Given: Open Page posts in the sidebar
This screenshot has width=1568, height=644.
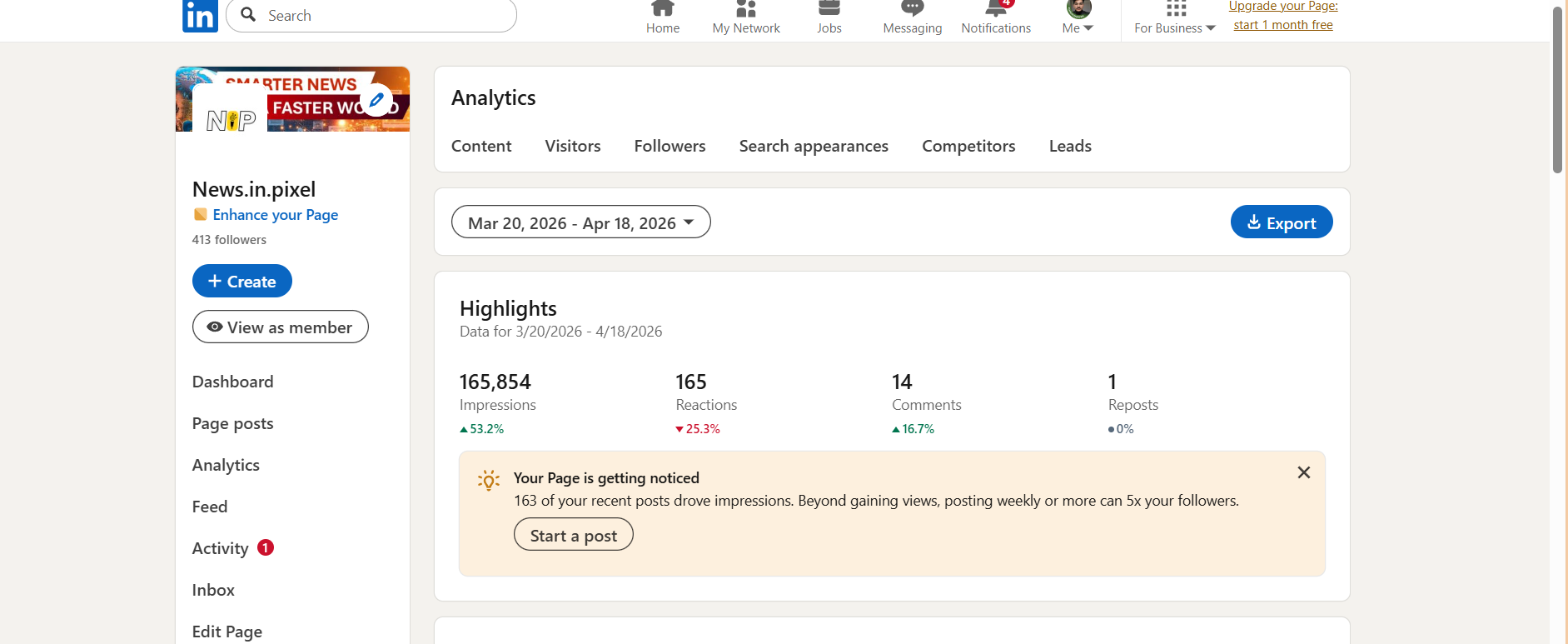Looking at the screenshot, I should point(233,423).
